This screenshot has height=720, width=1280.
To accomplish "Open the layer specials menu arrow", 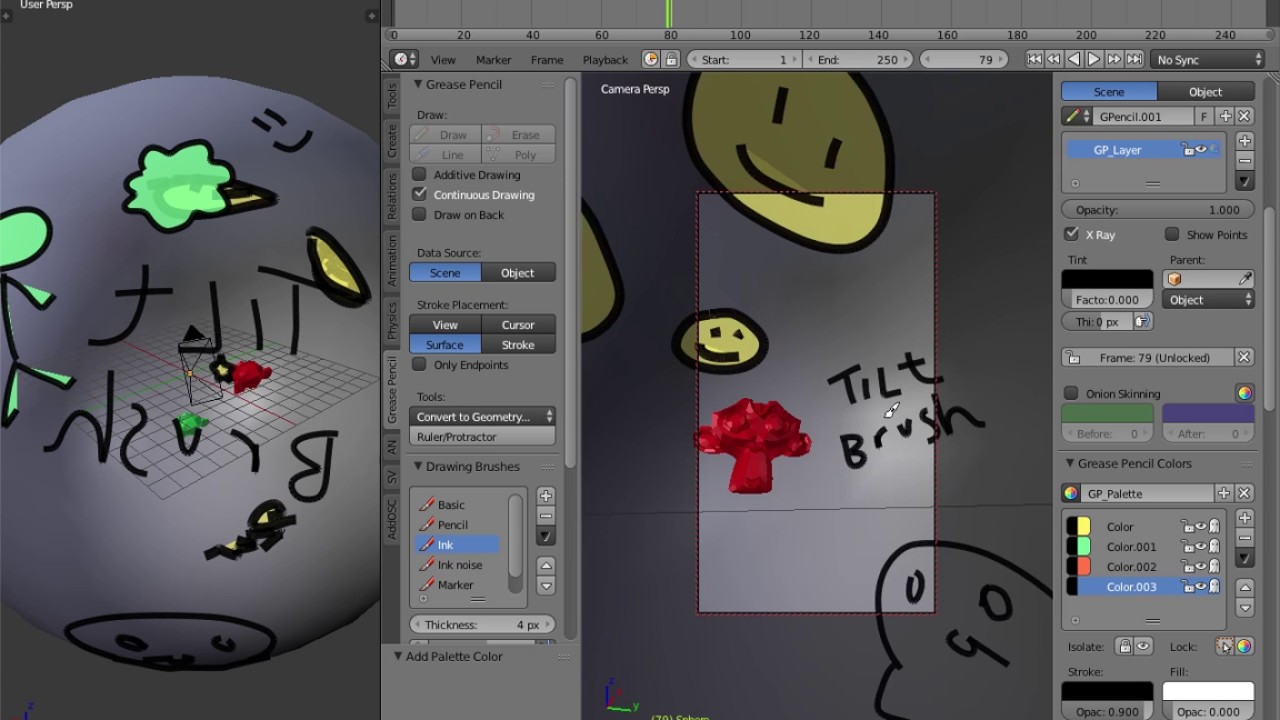I will tap(1245, 181).
